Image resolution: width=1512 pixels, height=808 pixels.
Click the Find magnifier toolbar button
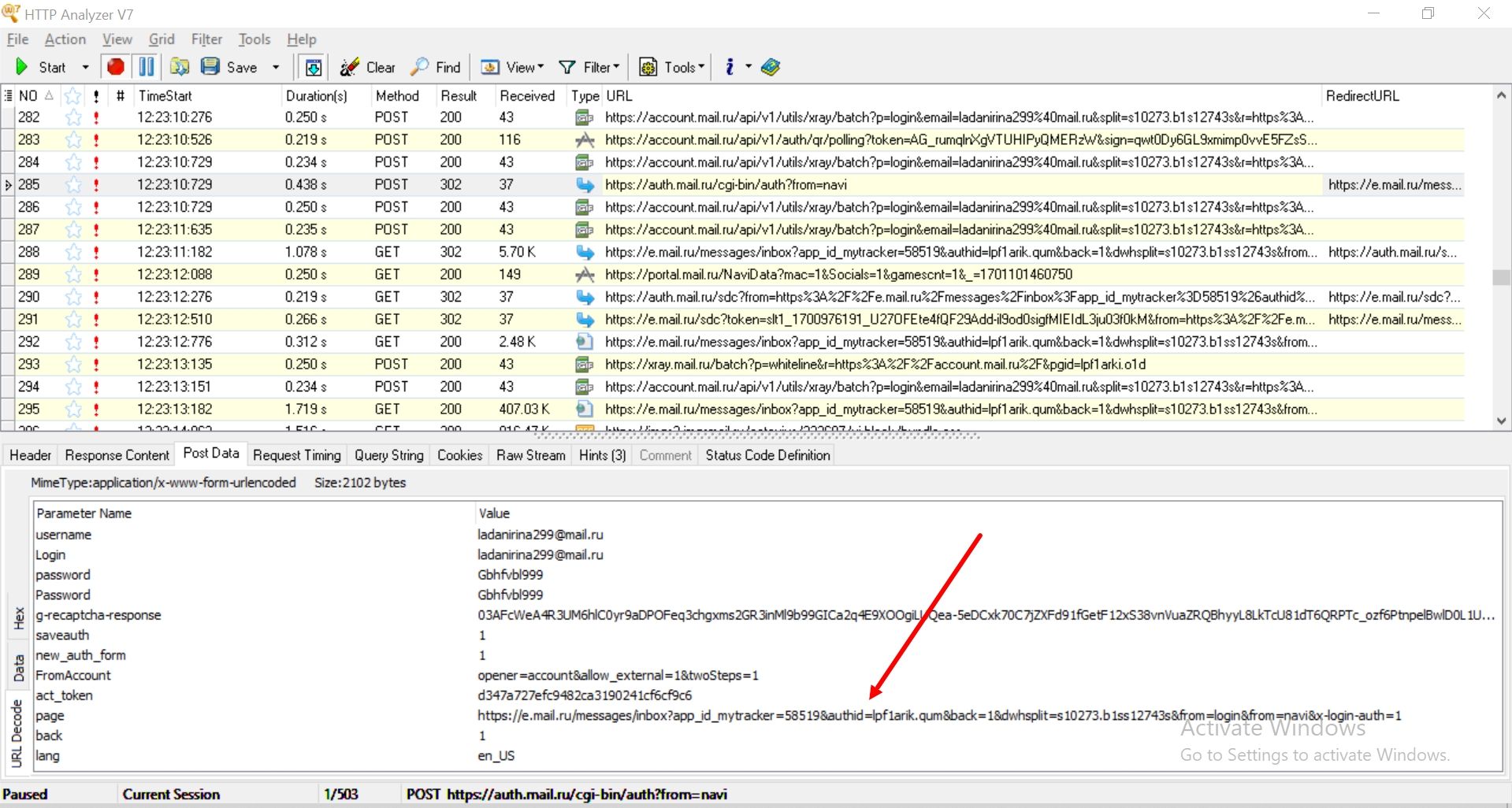pyautogui.click(x=437, y=68)
